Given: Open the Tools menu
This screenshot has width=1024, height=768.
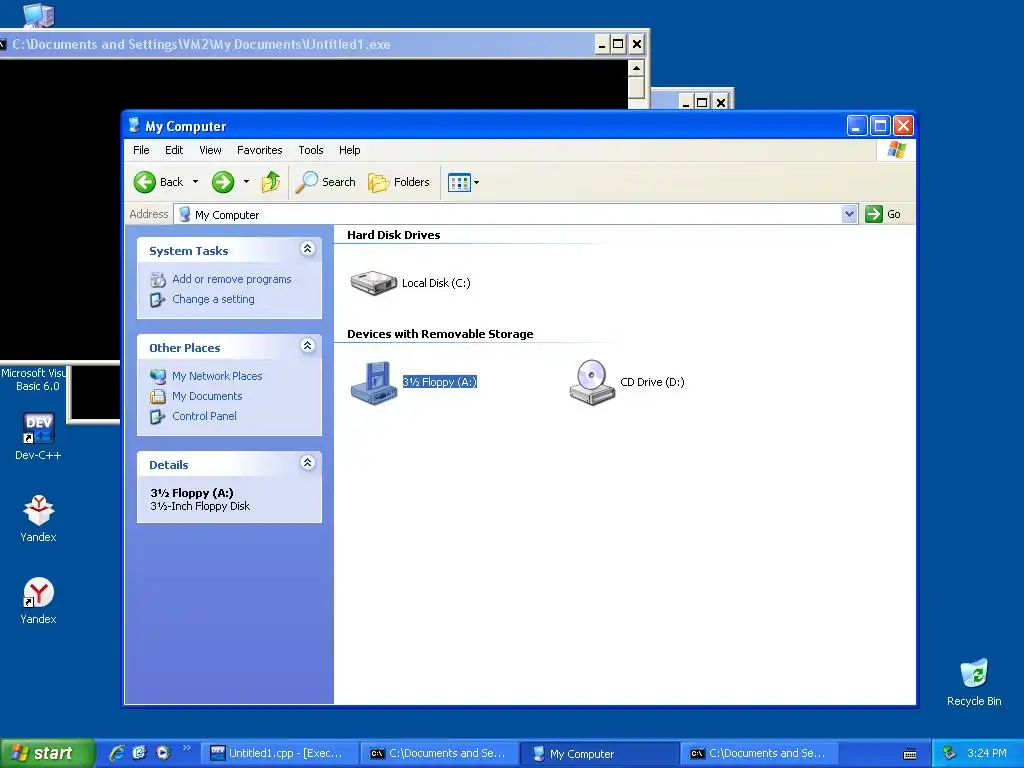Looking at the screenshot, I should coord(311,150).
